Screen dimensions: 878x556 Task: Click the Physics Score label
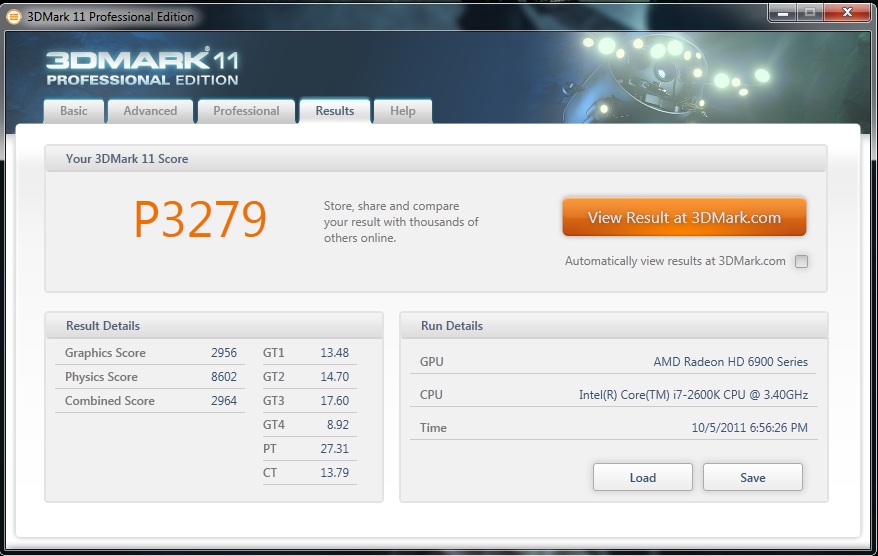[x=101, y=377]
